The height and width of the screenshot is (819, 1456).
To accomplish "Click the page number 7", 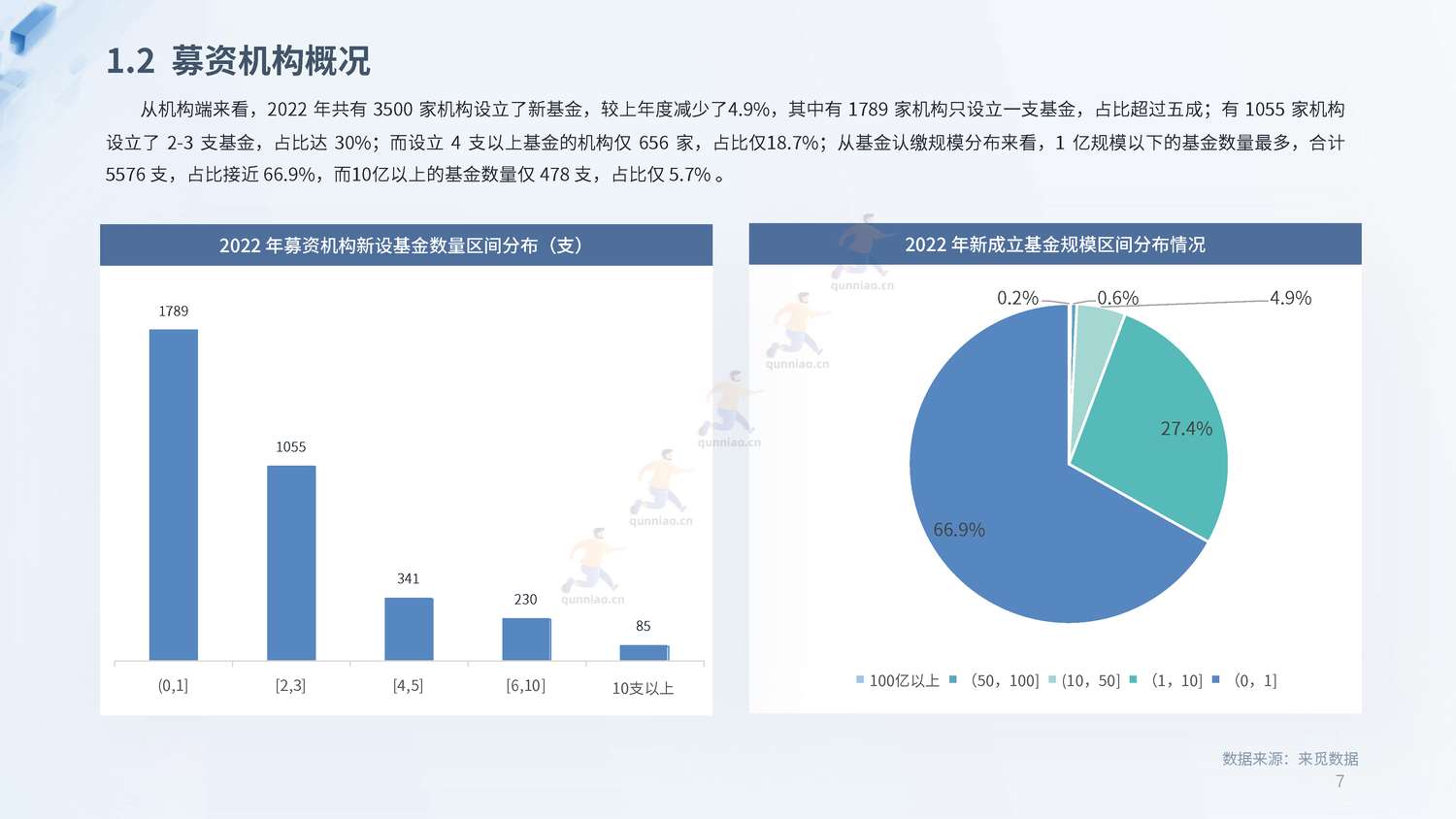I will (1340, 781).
